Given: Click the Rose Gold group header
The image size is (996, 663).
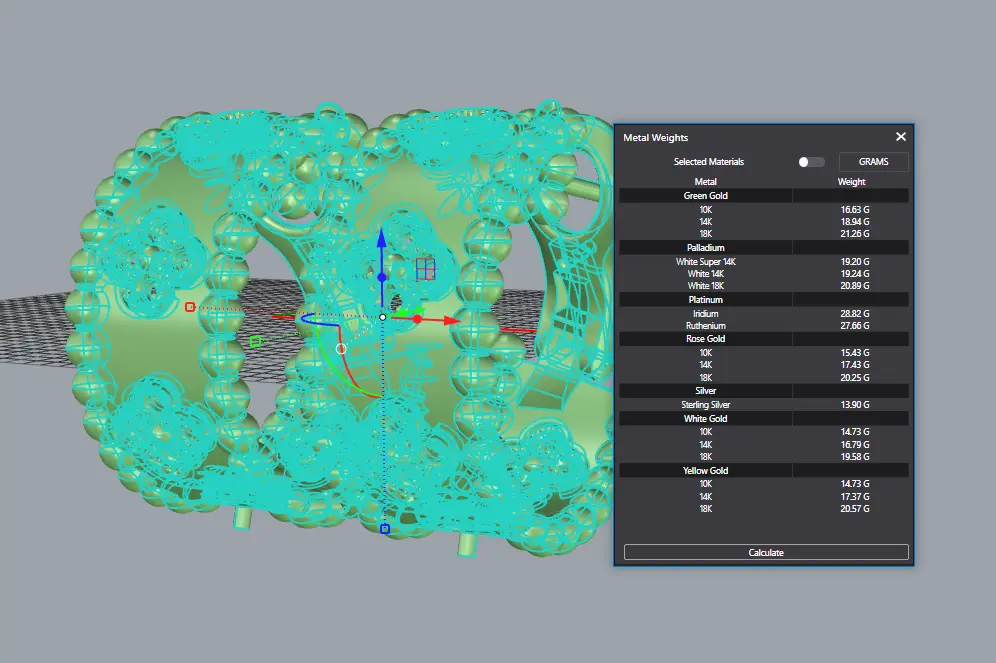Looking at the screenshot, I should [705, 339].
